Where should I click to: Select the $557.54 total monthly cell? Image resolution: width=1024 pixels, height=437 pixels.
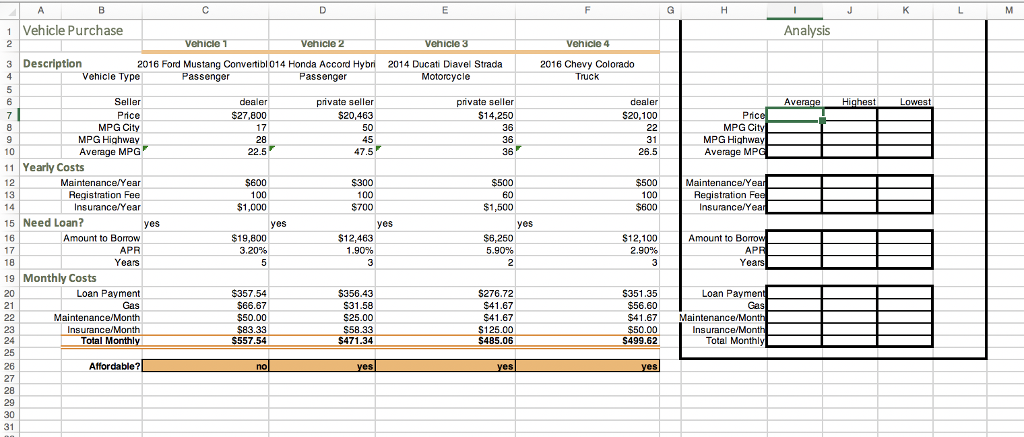click(x=206, y=341)
